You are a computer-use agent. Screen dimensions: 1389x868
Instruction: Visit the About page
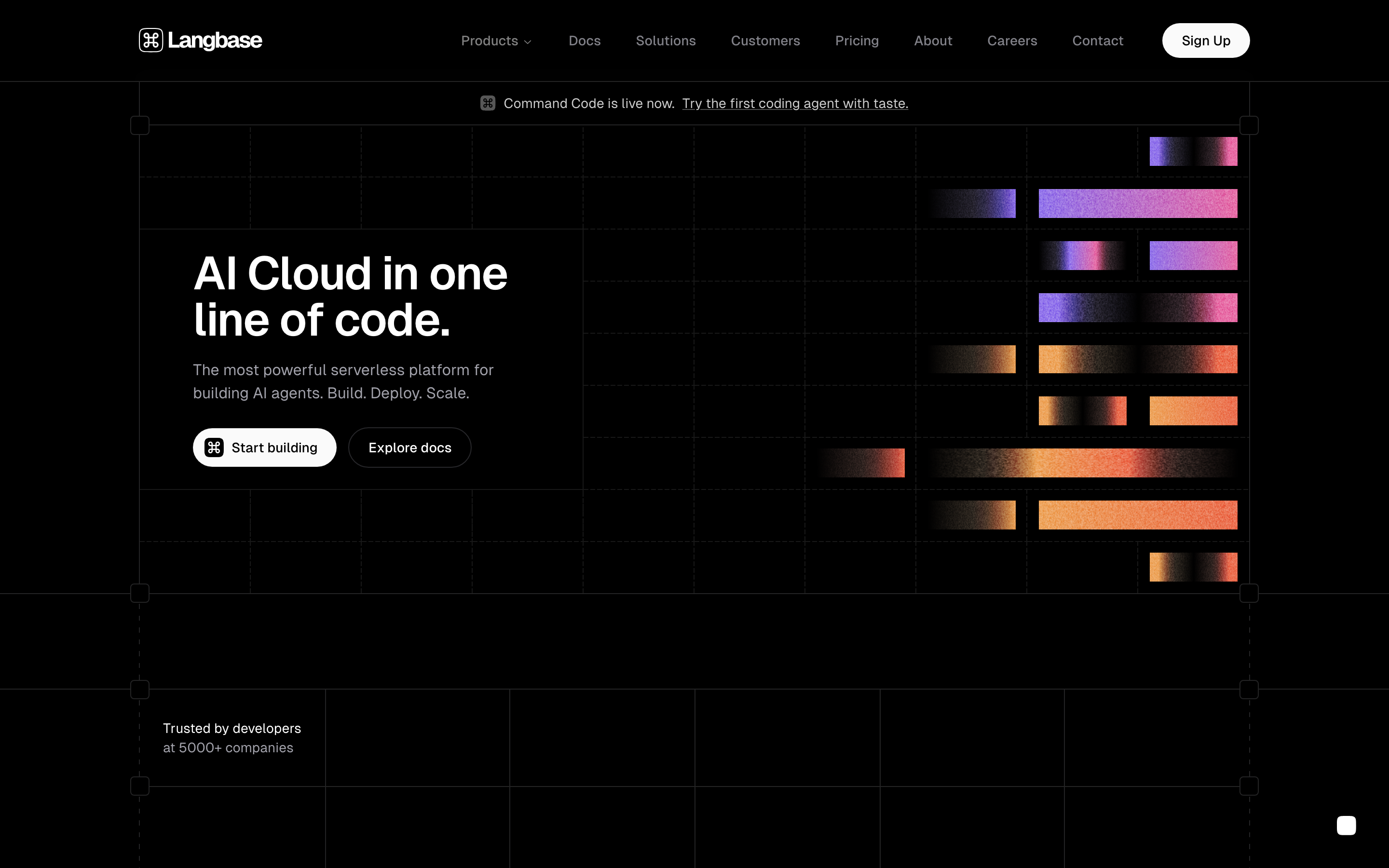(x=933, y=41)
